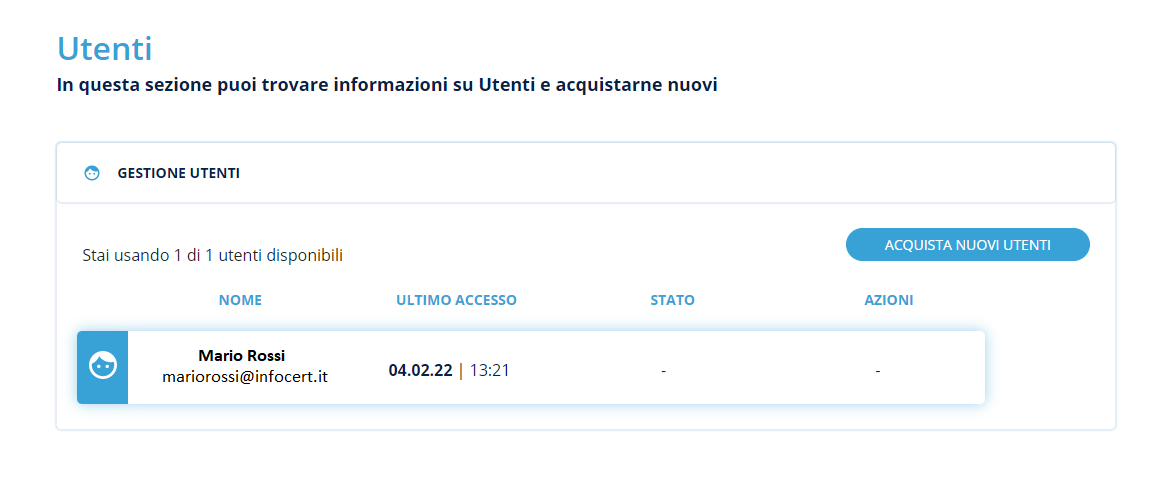
Task: Click the Gestione Utenti header label
Action: click(178, 173)
